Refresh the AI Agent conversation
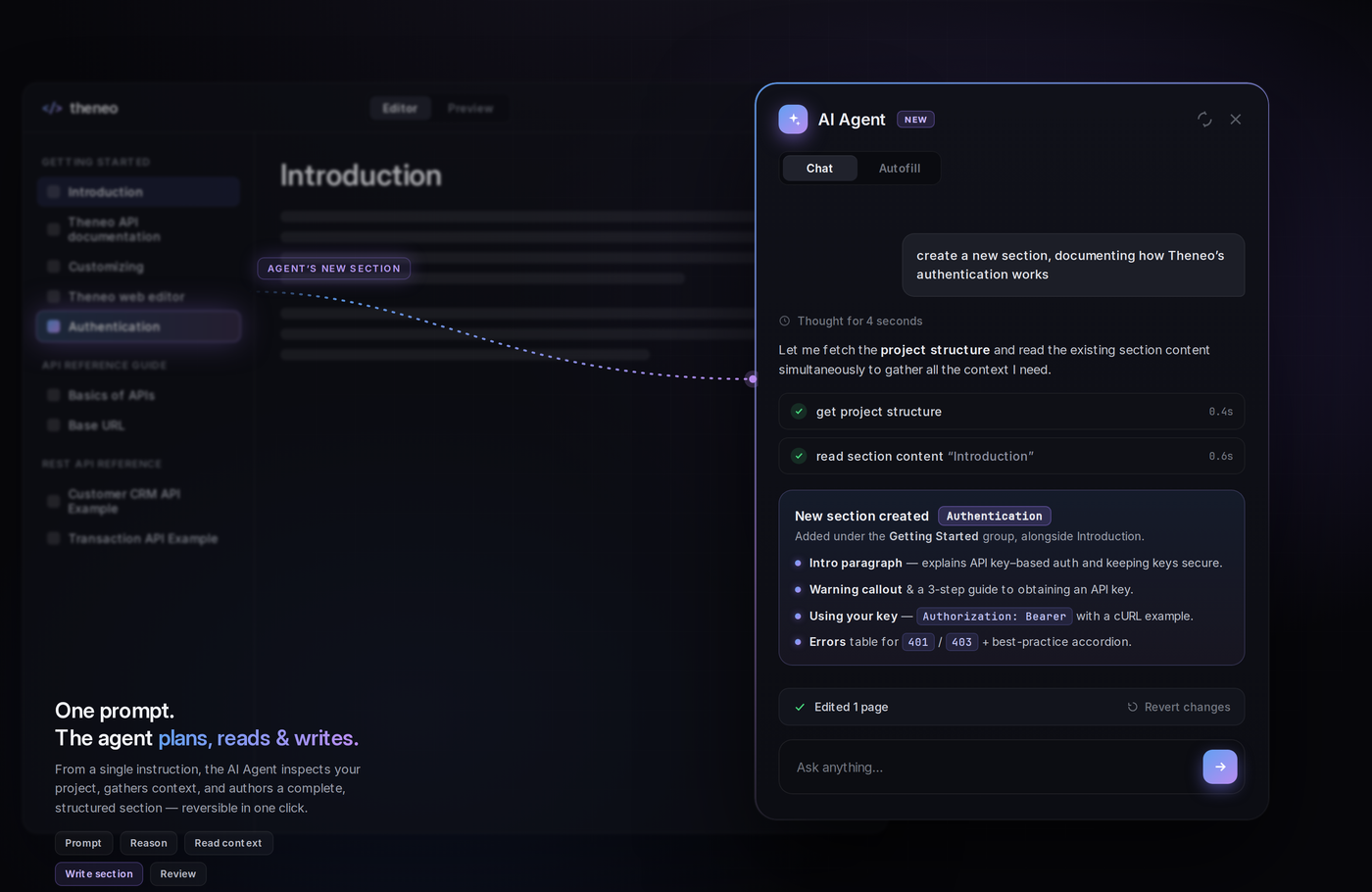This screenshot has height=892, width=1372. (1204, 120)
